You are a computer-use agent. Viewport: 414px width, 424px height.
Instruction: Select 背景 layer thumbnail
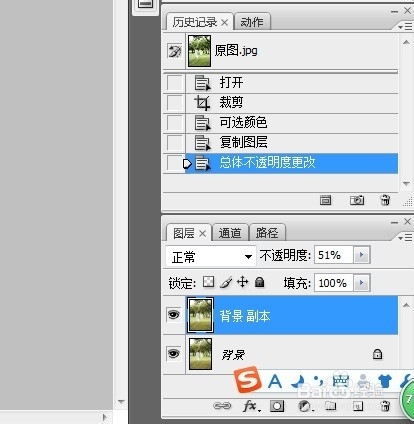click(x=200, y=354)
